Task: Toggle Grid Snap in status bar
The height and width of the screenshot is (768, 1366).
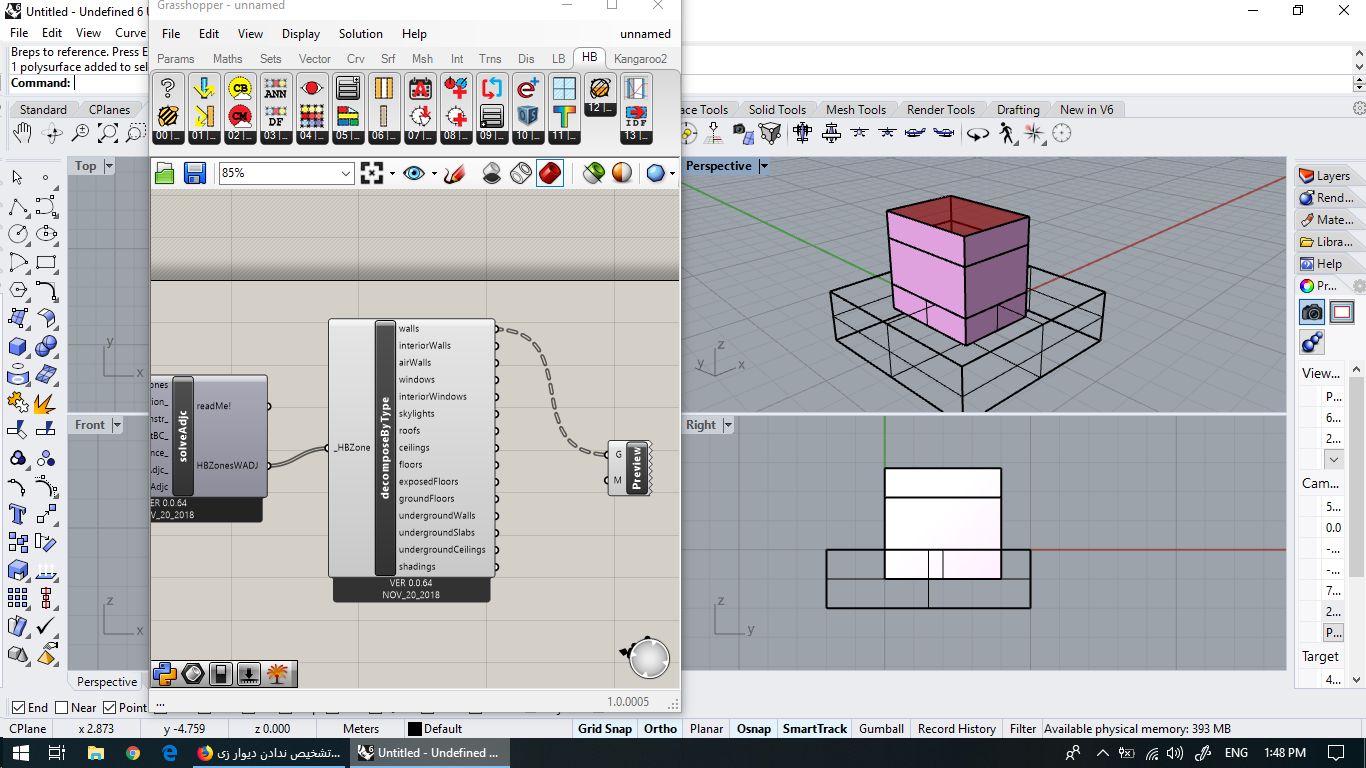Action: (604, 729)
